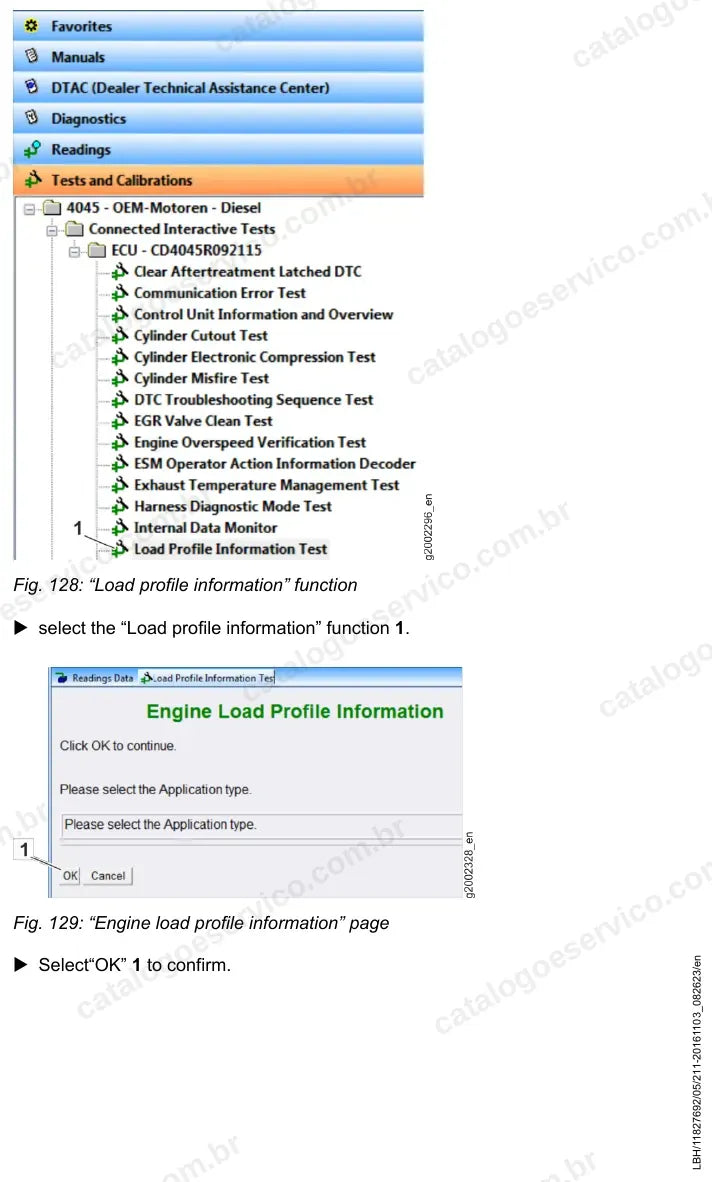Open the Favorites panel icon
The width and height of the screenshot is (712, 1182).
tap(31, 26)
